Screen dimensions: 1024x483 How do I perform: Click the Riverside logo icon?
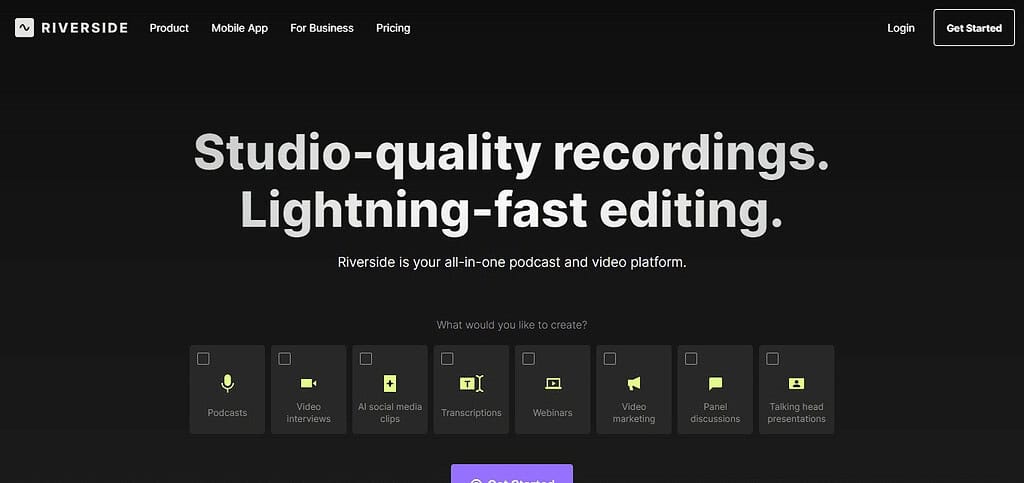pyautogui.click(x=24, y=27)
